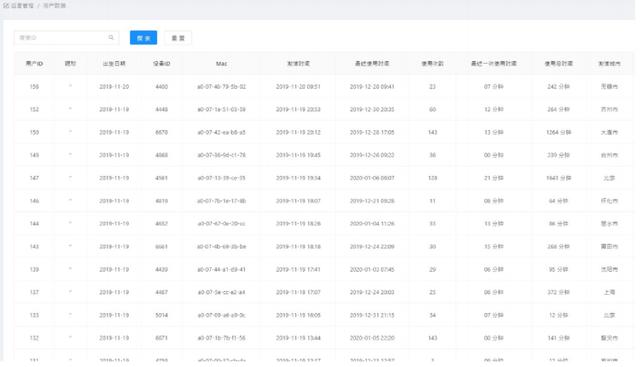Select the user ID cell 156

(34, 87)
